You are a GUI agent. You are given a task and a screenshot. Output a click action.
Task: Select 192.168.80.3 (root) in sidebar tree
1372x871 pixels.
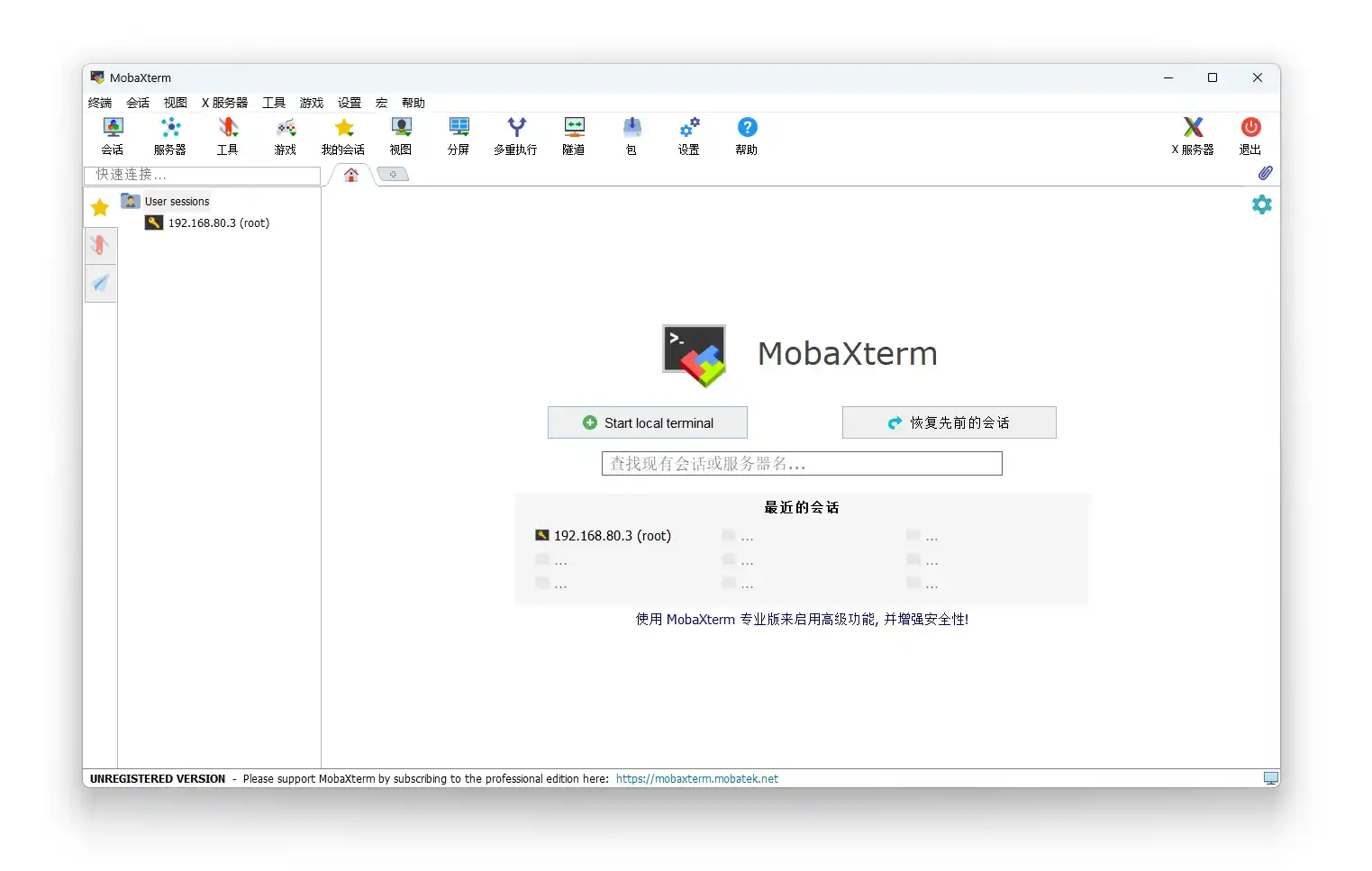click(219, 223)
